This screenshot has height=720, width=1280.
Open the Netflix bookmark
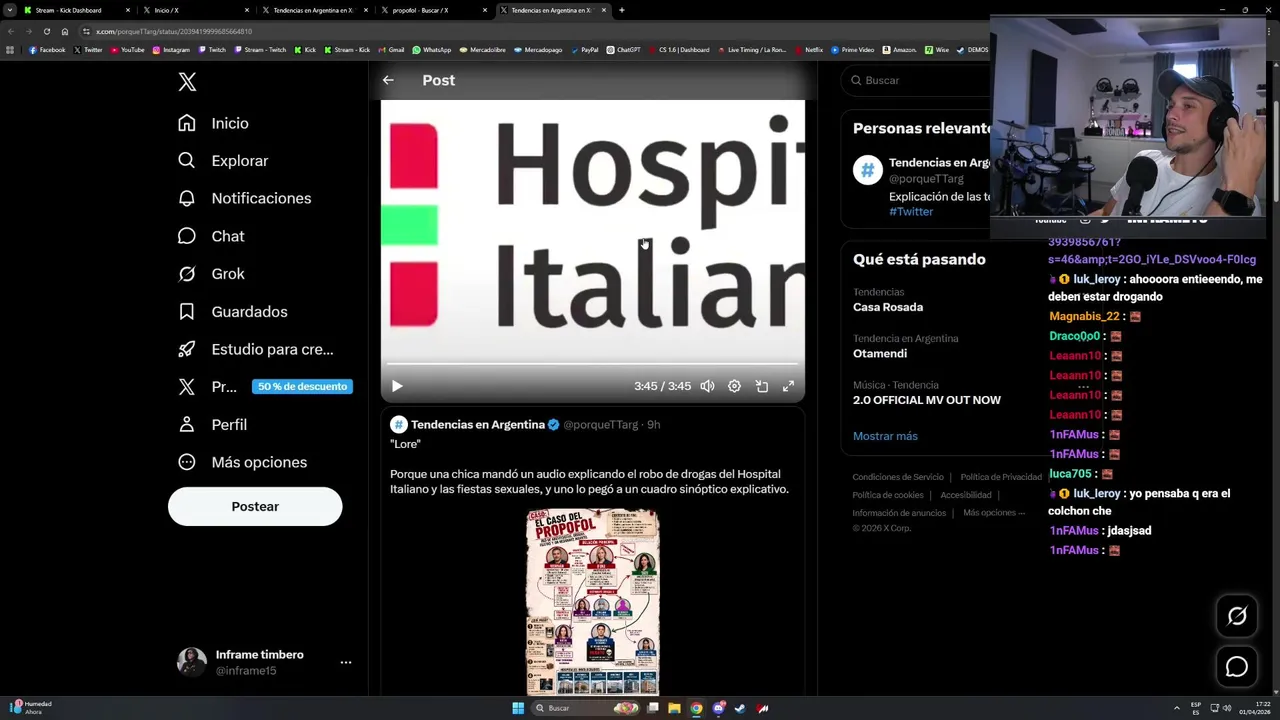[x=809, y=50]
